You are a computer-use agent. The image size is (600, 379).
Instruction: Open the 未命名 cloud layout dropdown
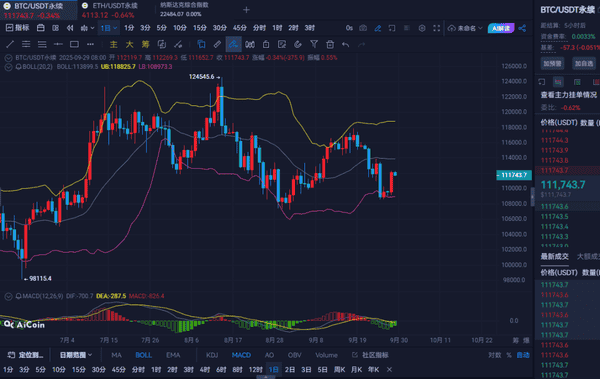point(465,28)
